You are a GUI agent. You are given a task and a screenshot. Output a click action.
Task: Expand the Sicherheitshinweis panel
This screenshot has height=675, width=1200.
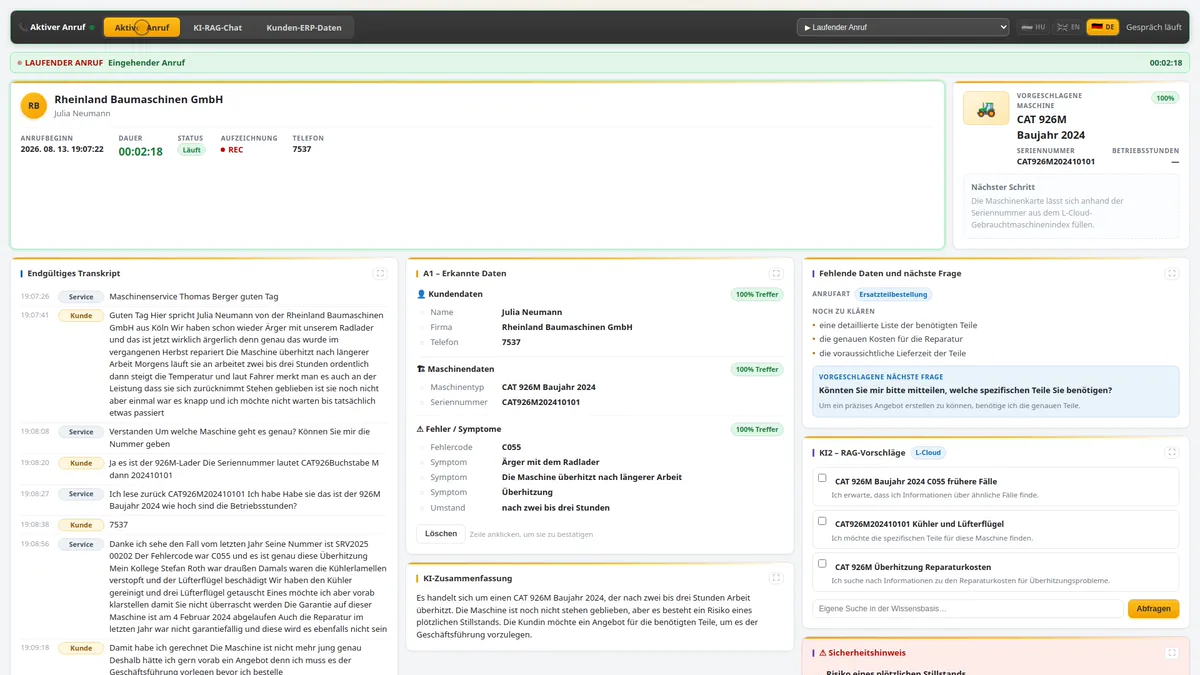pos(1172,652)
